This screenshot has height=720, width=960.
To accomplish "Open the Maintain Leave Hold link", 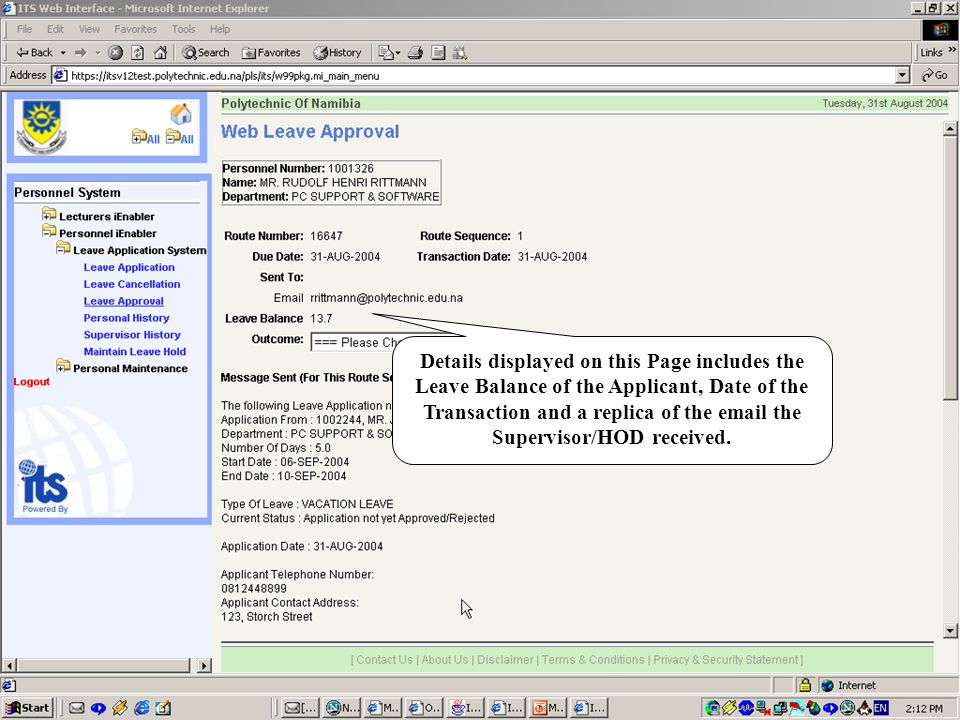I will pyautogui.click(x=135, y=351).
